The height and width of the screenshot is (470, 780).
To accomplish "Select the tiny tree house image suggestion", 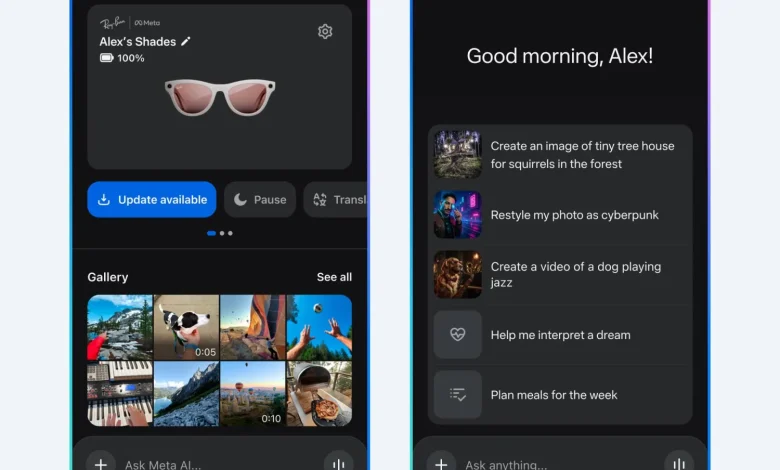I will [560, 155].
